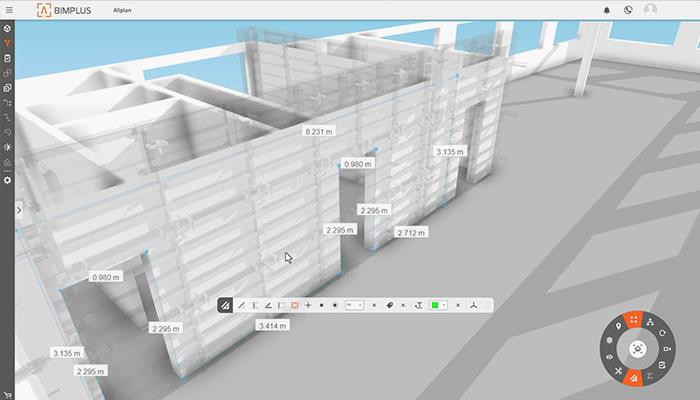Select the crosshair point tool in toolbar
Viewport: 700px width, 400px height.
pos(308,304)
